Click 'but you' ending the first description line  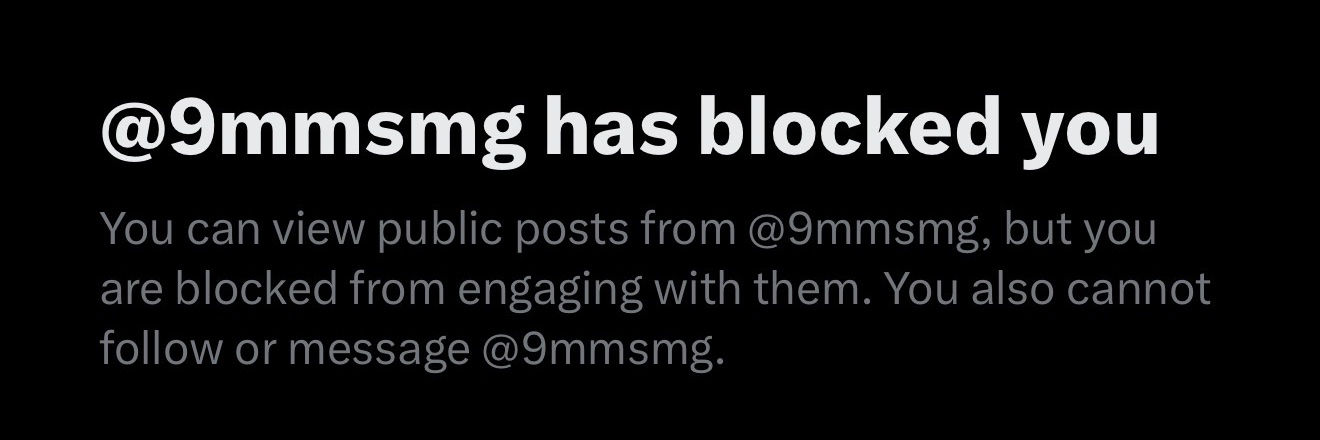tap(1080, 230)
